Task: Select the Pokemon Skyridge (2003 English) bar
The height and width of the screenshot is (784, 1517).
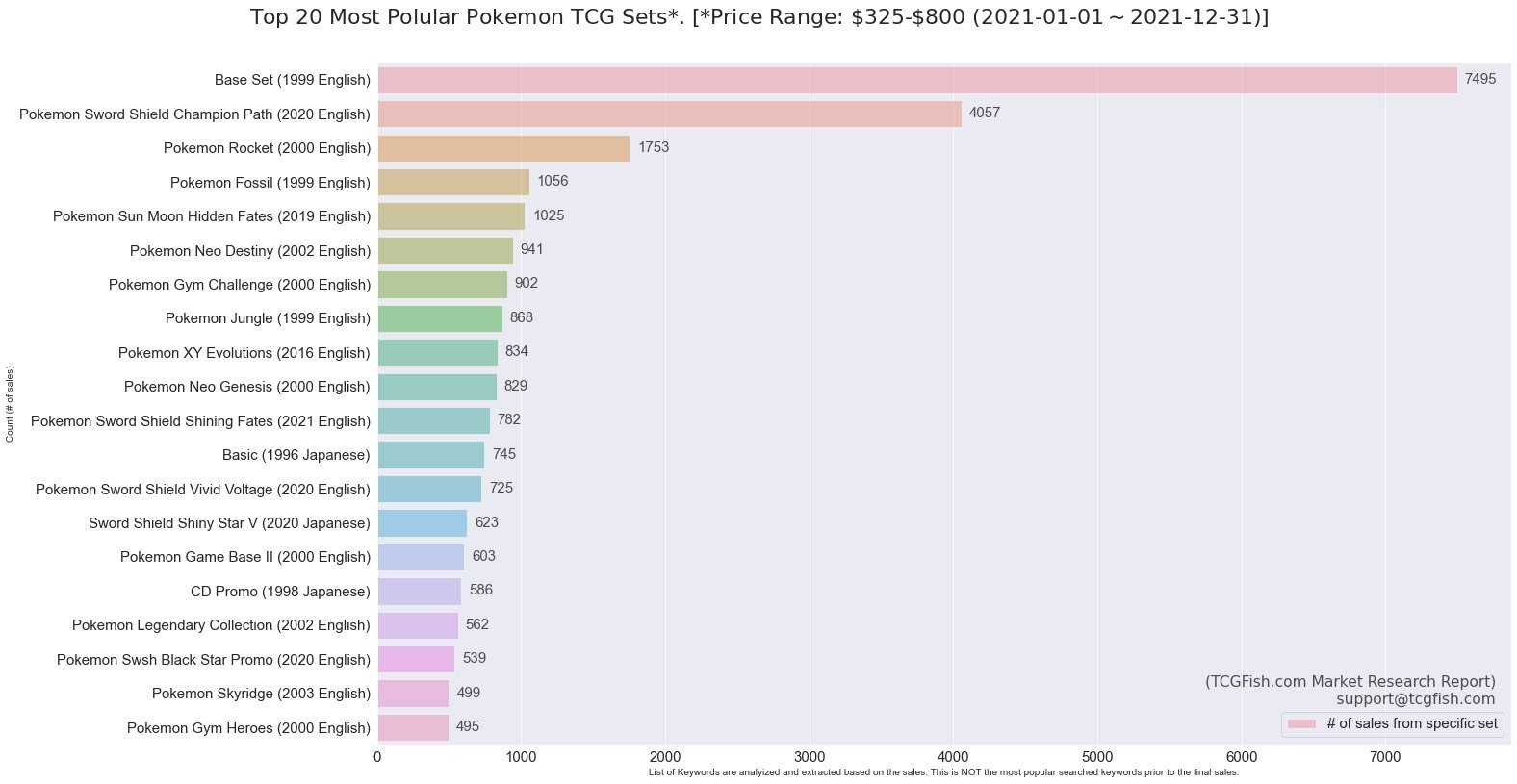Action: coord(413,694)
